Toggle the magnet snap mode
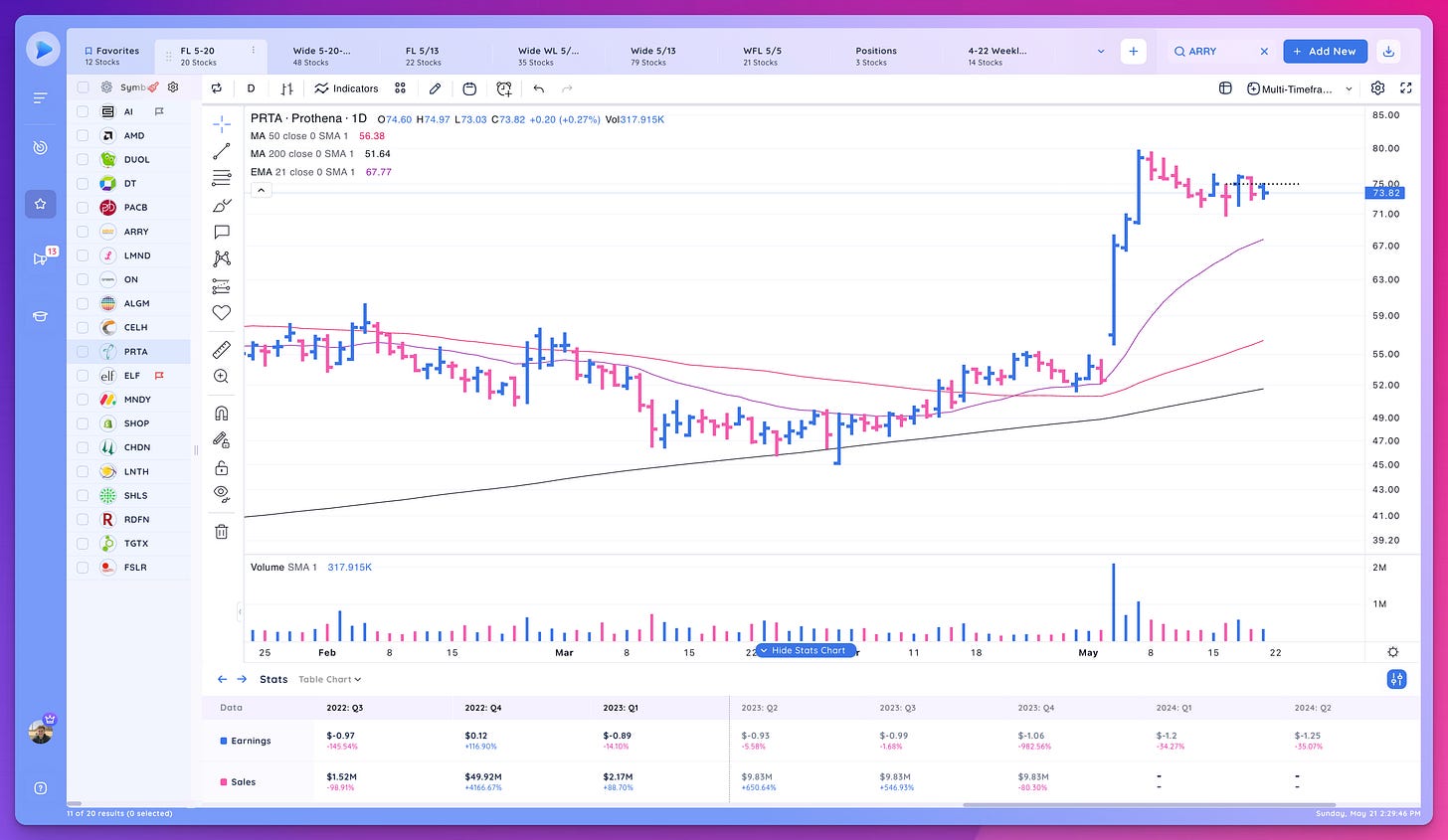 coord(222,413)
